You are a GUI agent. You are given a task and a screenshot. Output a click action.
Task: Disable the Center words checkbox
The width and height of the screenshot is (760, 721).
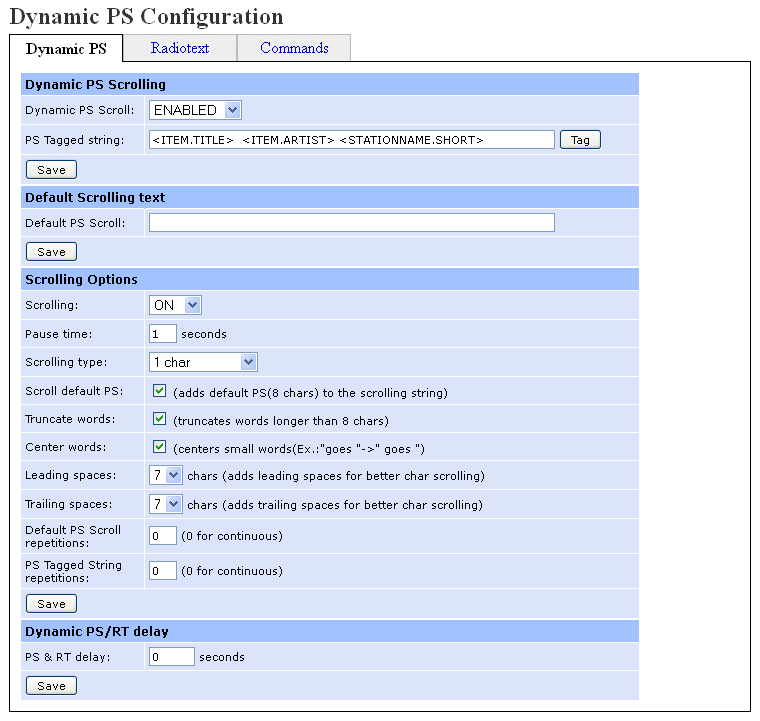pyautogui.click(x=159, y=447)
